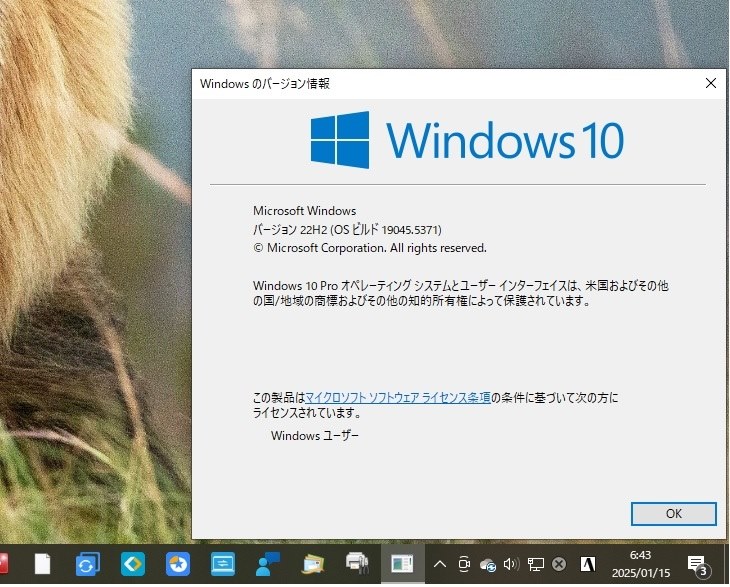Click the 'Microsoft Windows' text line
The width and height of the screenshot is (730, 587).
pos(304,210)
